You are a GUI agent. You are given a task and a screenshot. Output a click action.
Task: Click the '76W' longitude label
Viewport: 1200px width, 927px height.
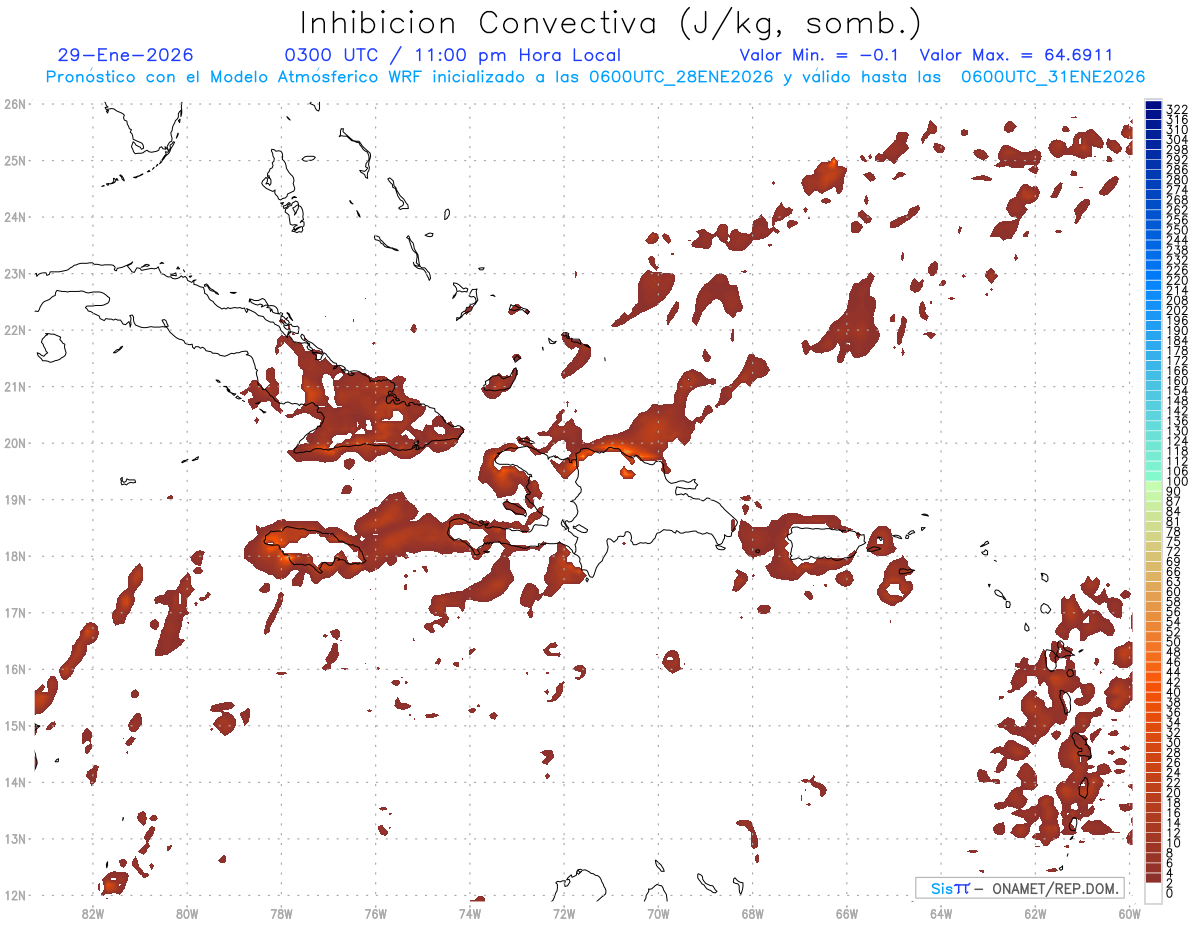pos(376,913)
